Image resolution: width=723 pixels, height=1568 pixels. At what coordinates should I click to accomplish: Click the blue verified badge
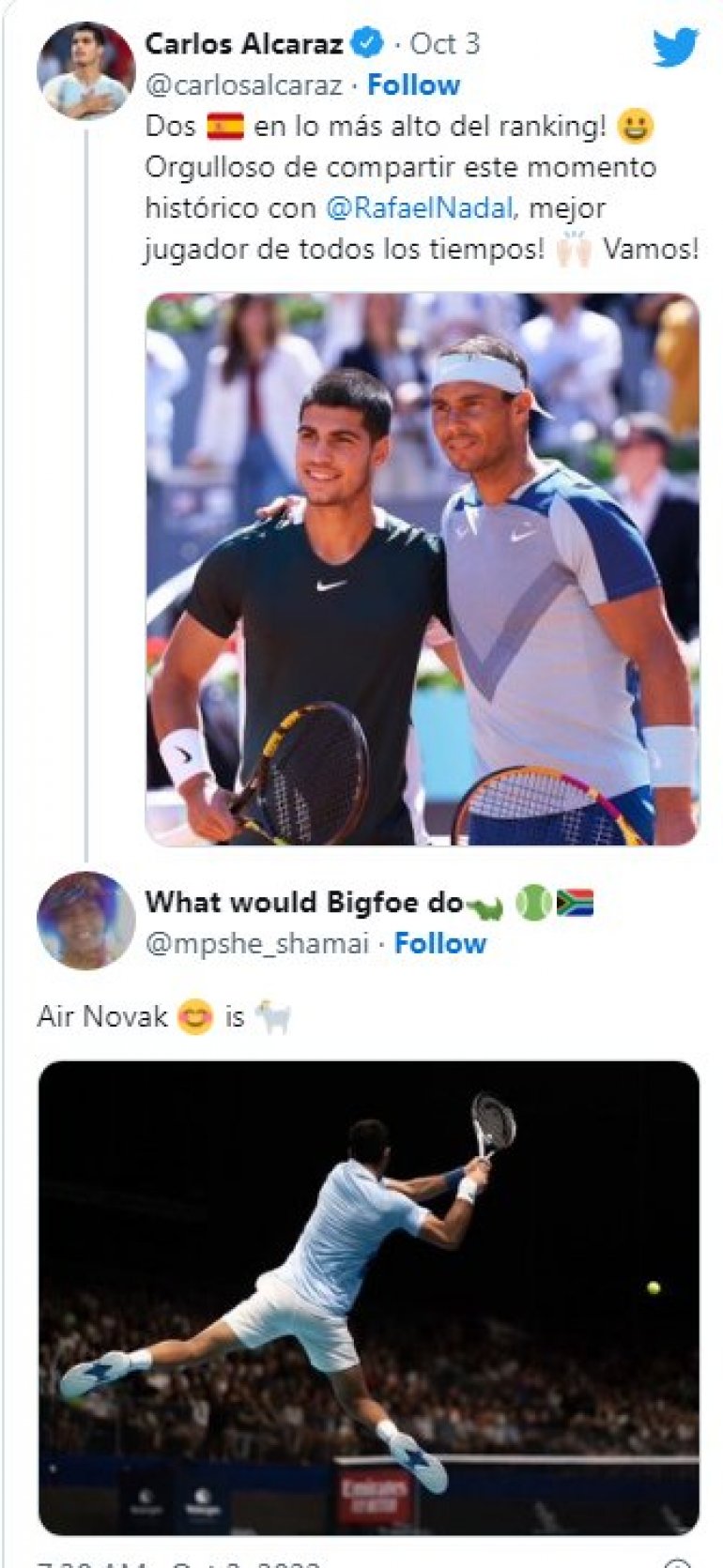366,43
